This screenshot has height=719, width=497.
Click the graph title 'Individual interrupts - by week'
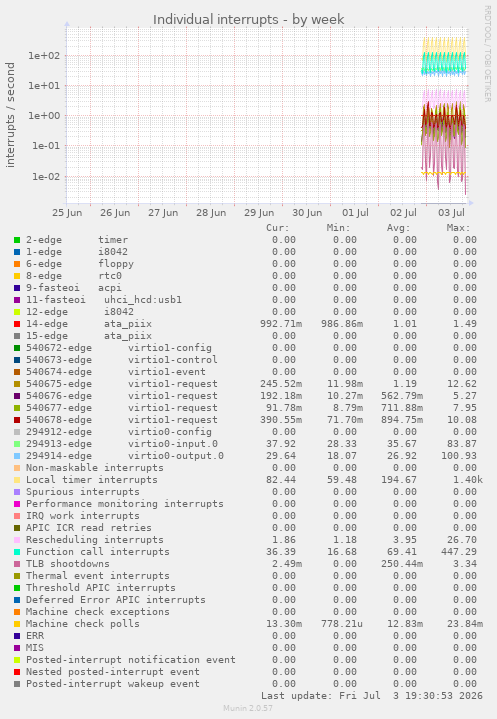click(248, 20)
